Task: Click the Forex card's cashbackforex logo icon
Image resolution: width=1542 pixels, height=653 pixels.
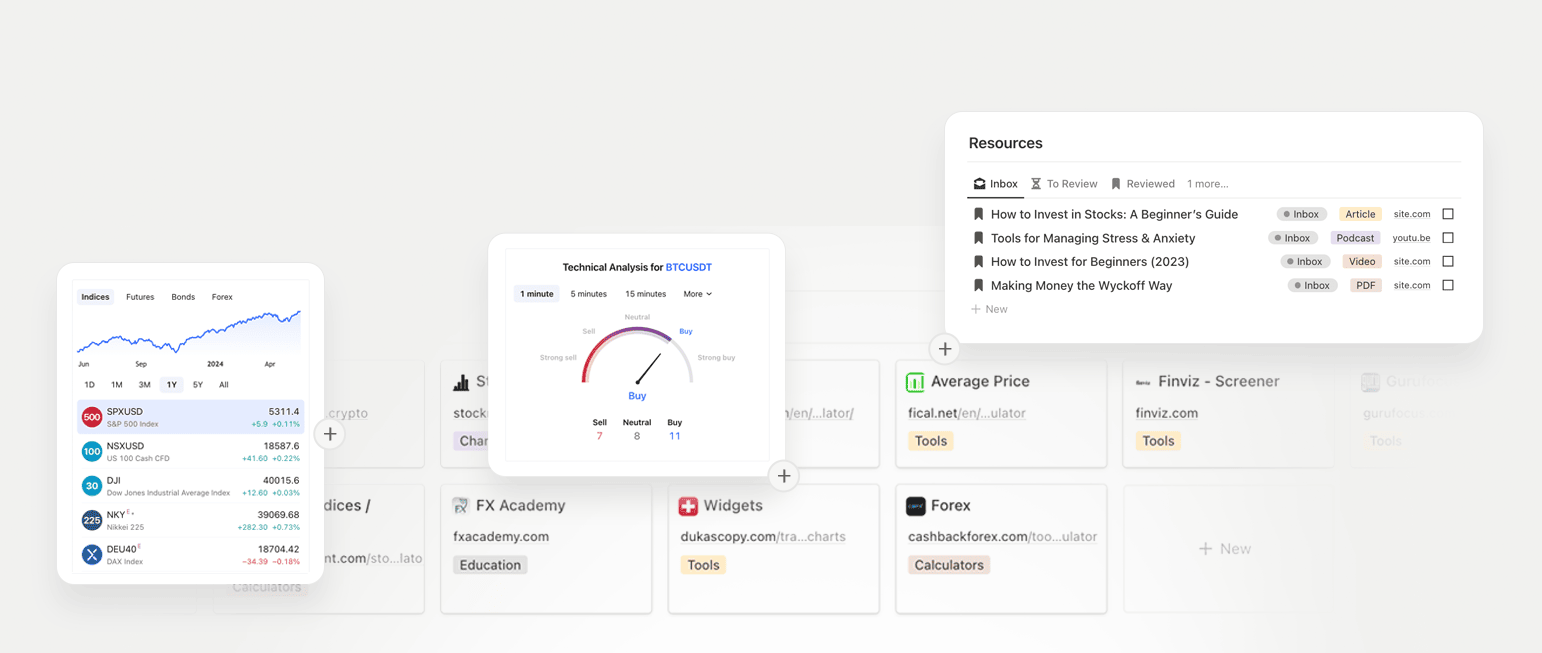Action: [914, 505]
